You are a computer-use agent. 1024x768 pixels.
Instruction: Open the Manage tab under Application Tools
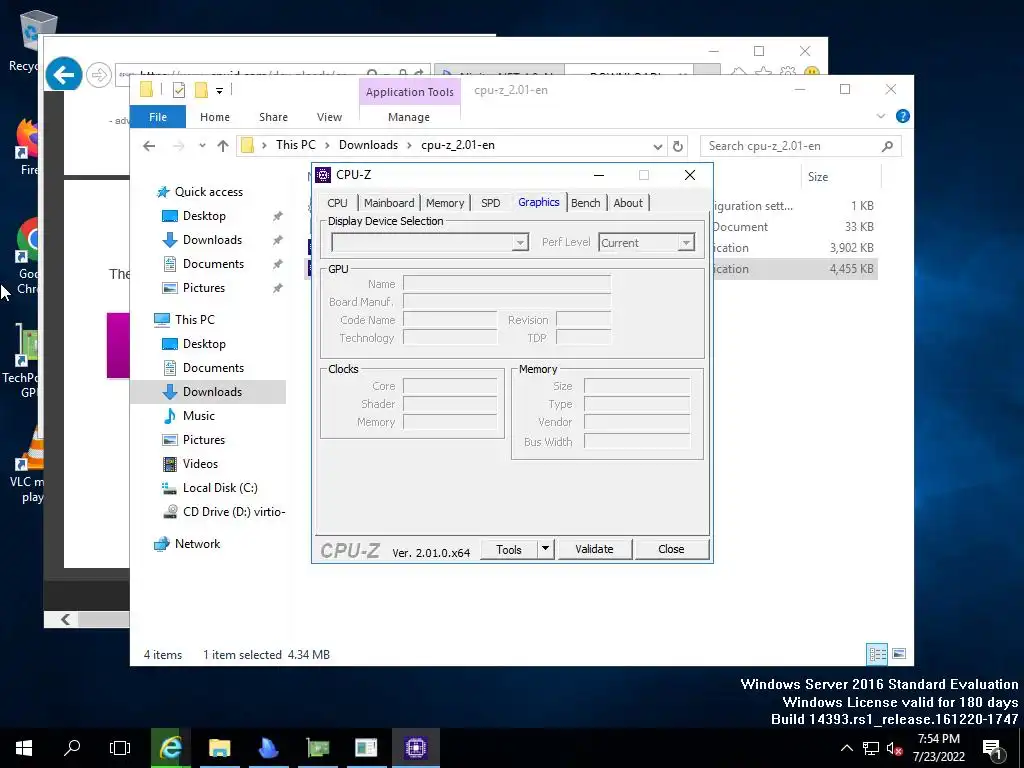pos(409,117)
